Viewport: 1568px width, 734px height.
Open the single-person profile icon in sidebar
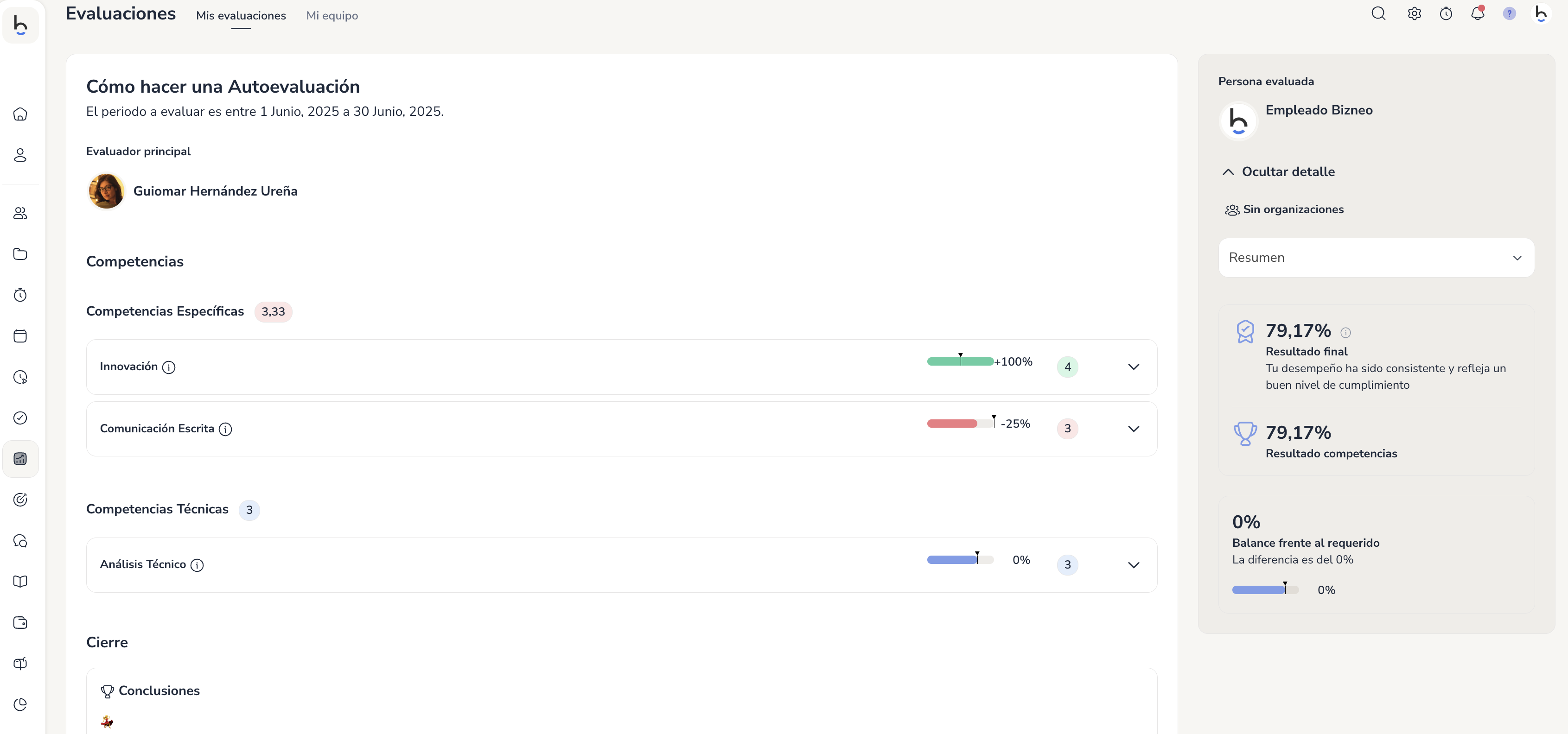20,155
